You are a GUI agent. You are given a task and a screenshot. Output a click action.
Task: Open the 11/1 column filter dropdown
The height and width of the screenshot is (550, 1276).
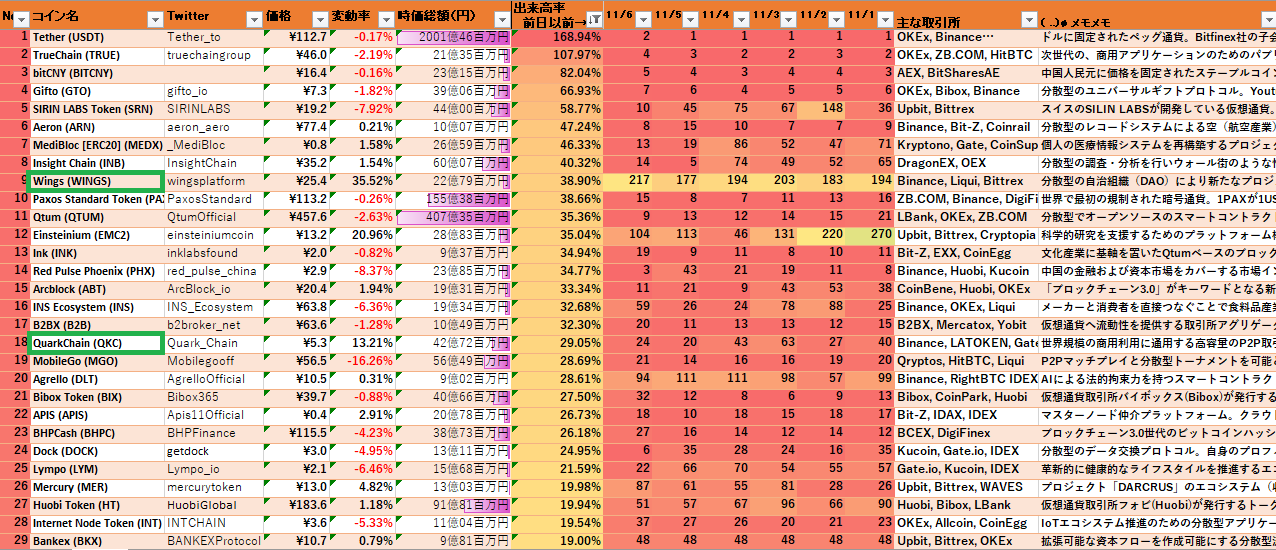point(885,19)
